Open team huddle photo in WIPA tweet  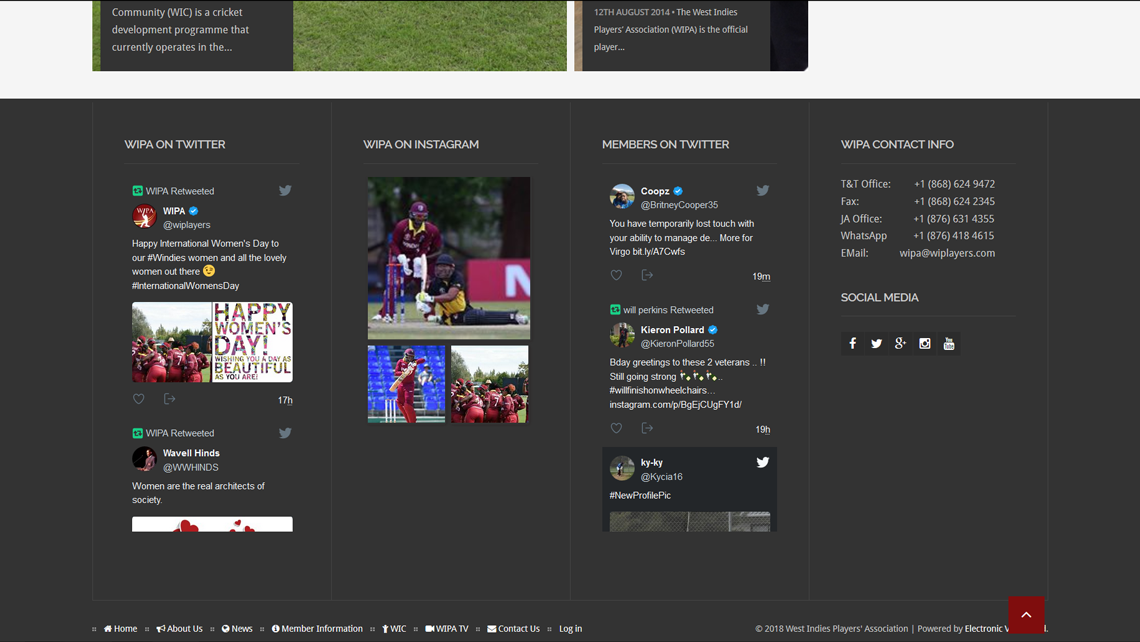pyautogui.click(x=172, y=342)
